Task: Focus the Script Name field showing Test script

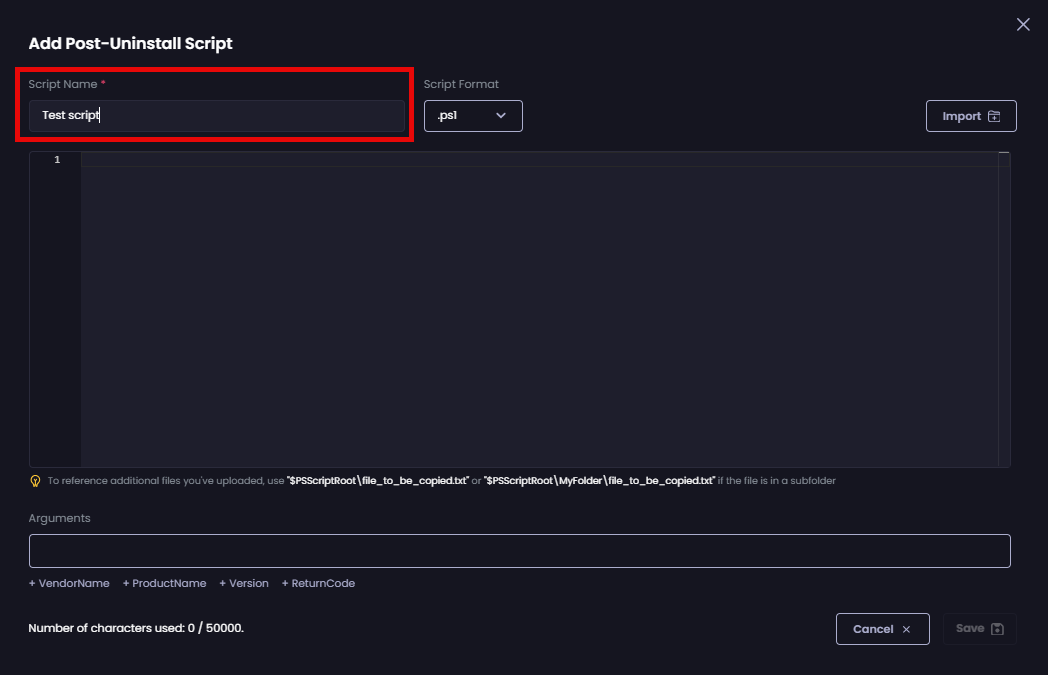Action: [x=216, y=115]
